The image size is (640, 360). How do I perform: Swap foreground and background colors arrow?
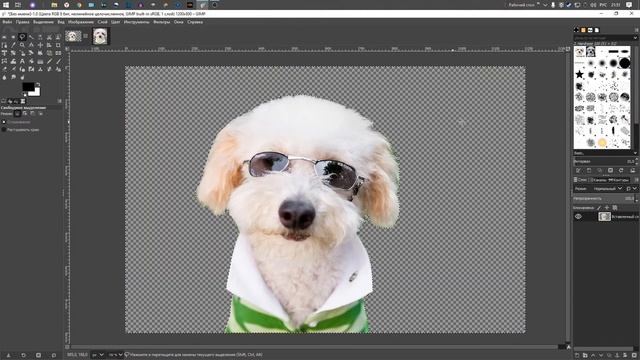pos(38,84)
